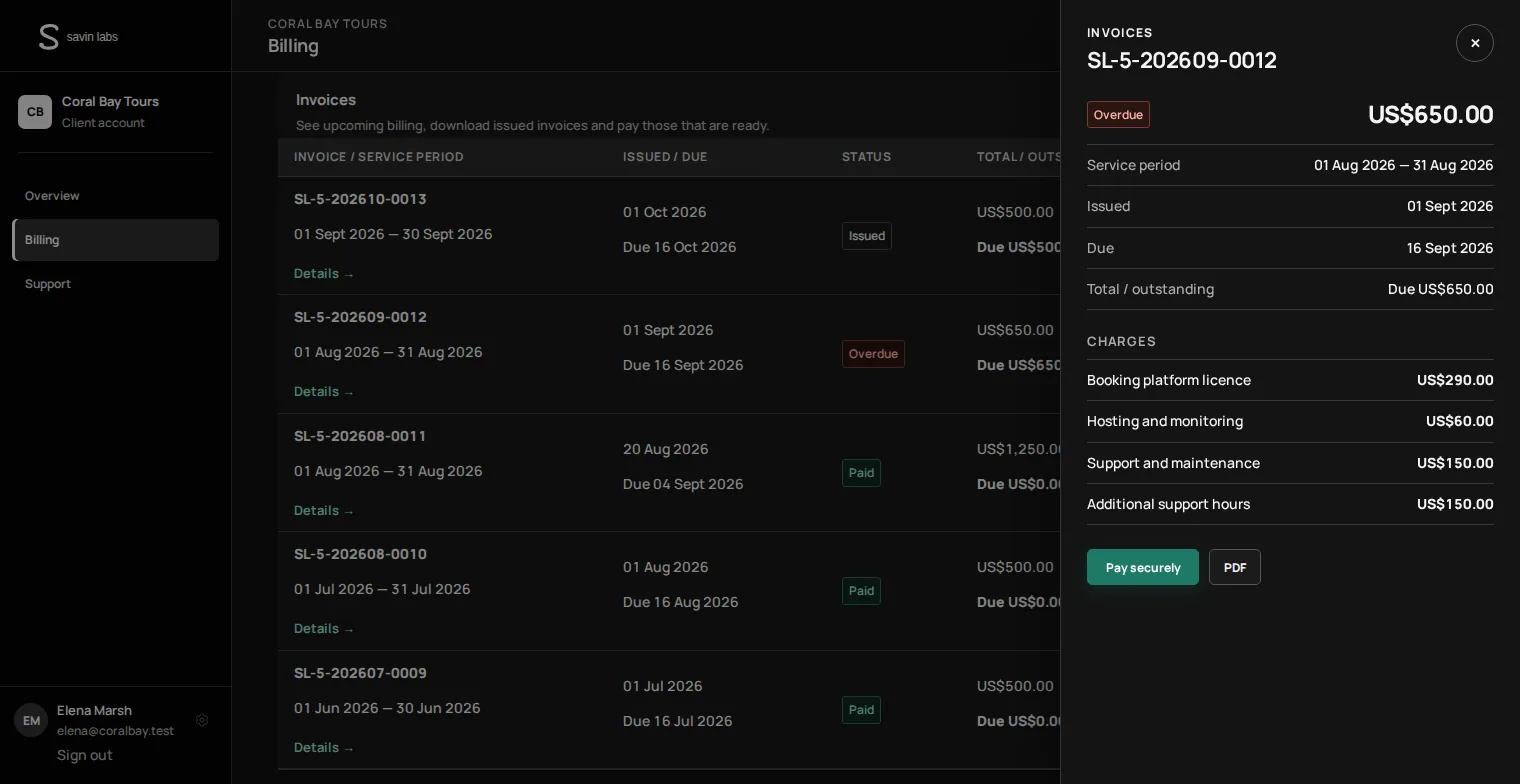Click Paid badge for invoice SL-5-202607-0009
Image resolution: width=1520 pixels, height=784 pixels.
pos(861,710)
